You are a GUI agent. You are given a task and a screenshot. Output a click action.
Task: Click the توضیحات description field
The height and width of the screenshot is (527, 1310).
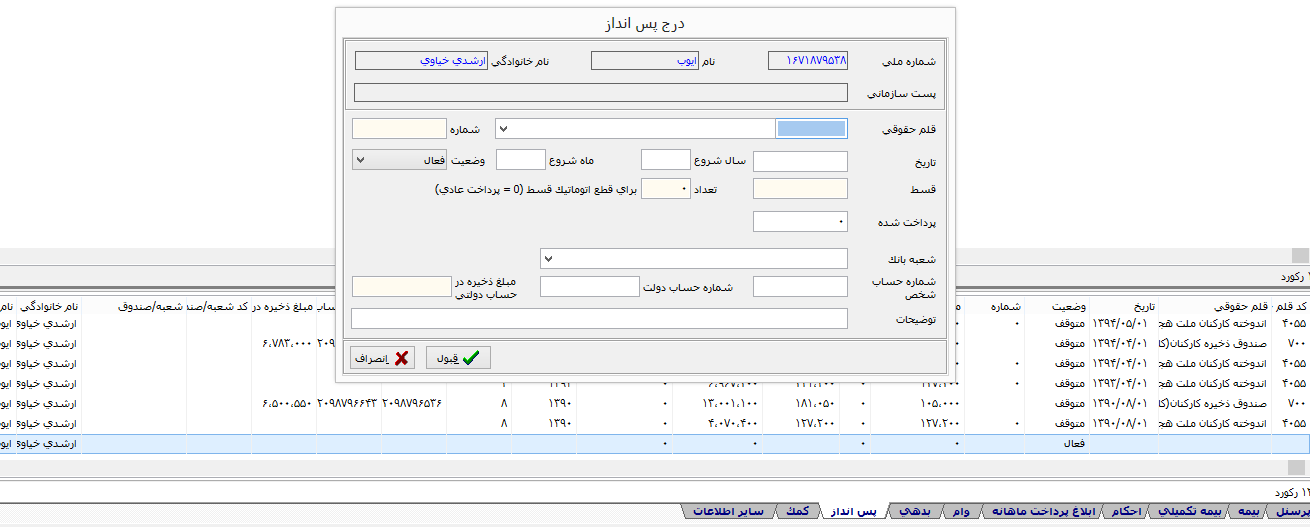(599, 319)
